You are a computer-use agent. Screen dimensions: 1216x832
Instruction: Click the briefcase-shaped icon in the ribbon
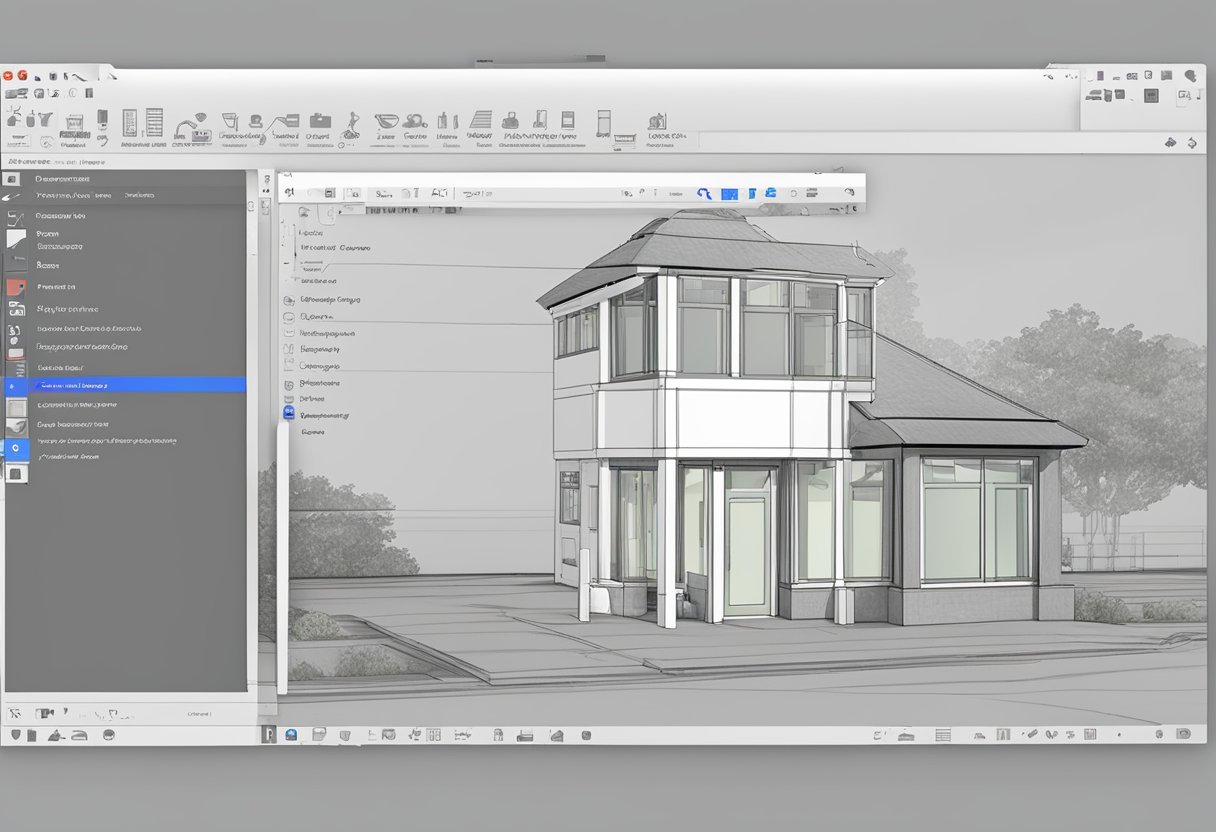tap(319, 120)
